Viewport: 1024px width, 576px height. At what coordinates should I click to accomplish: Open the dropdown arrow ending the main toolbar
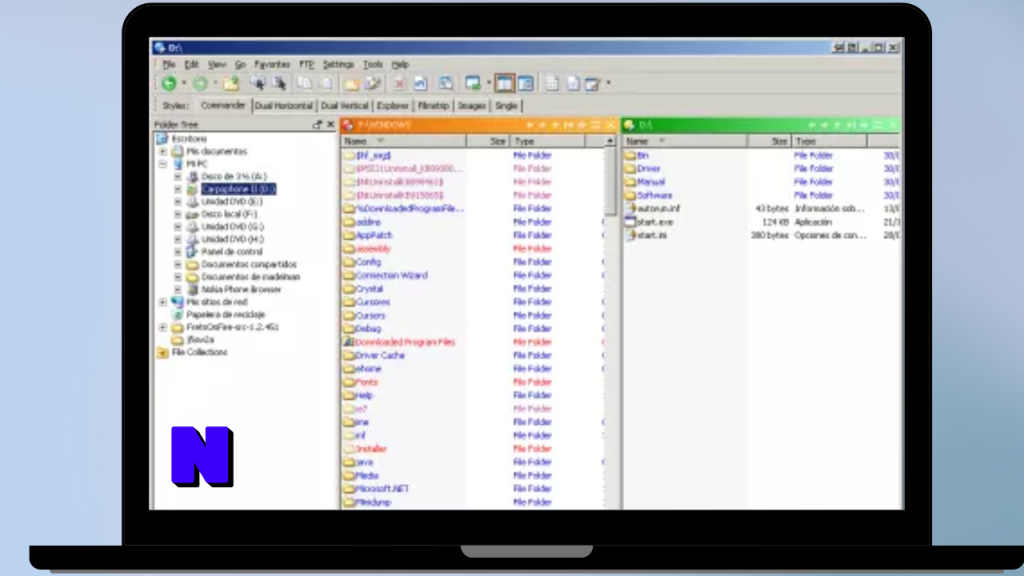609,84
